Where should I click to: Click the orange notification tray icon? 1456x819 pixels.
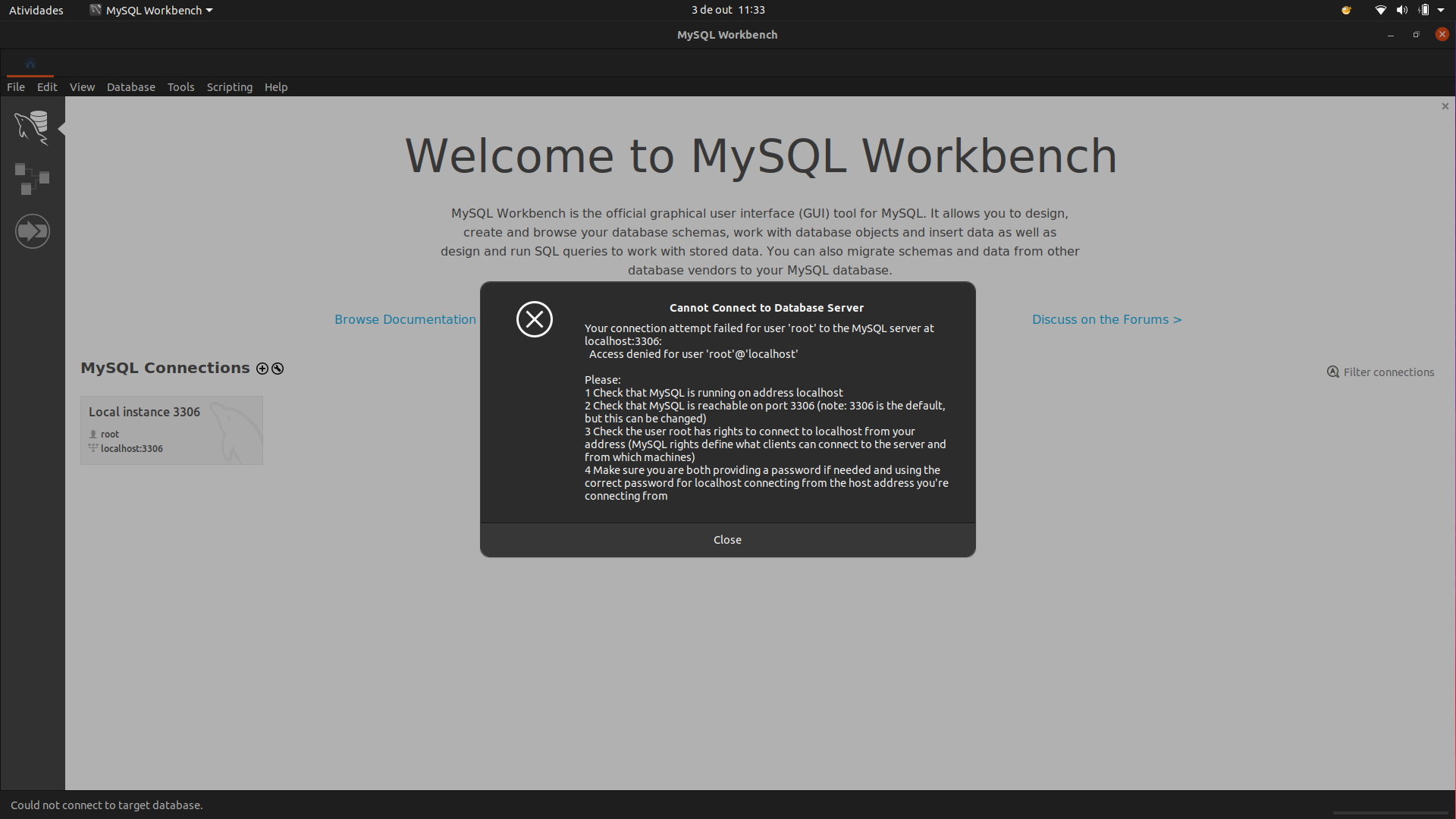pos(1346,10)
